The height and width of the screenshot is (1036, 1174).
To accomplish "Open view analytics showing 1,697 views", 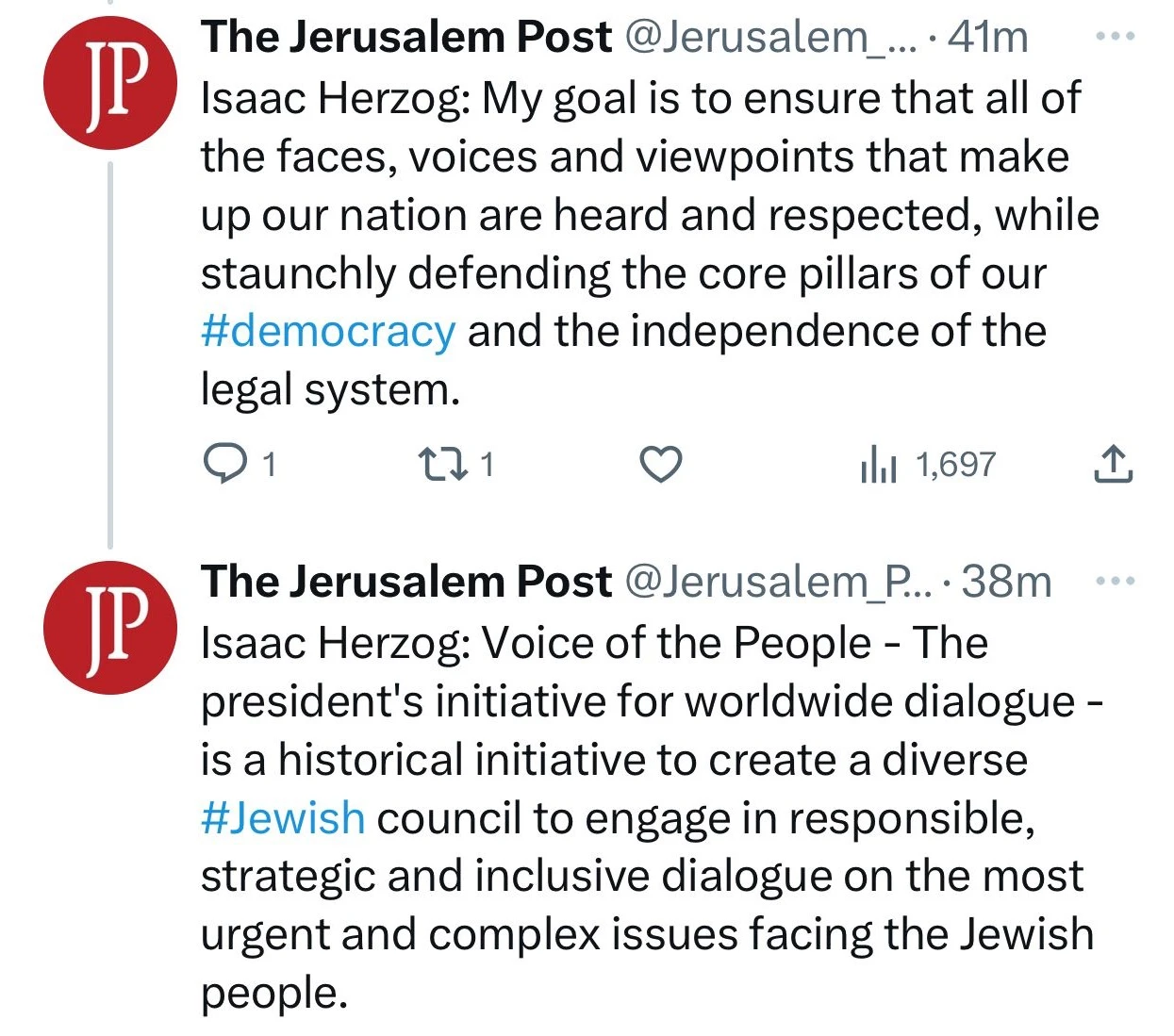I will point(954,464).
